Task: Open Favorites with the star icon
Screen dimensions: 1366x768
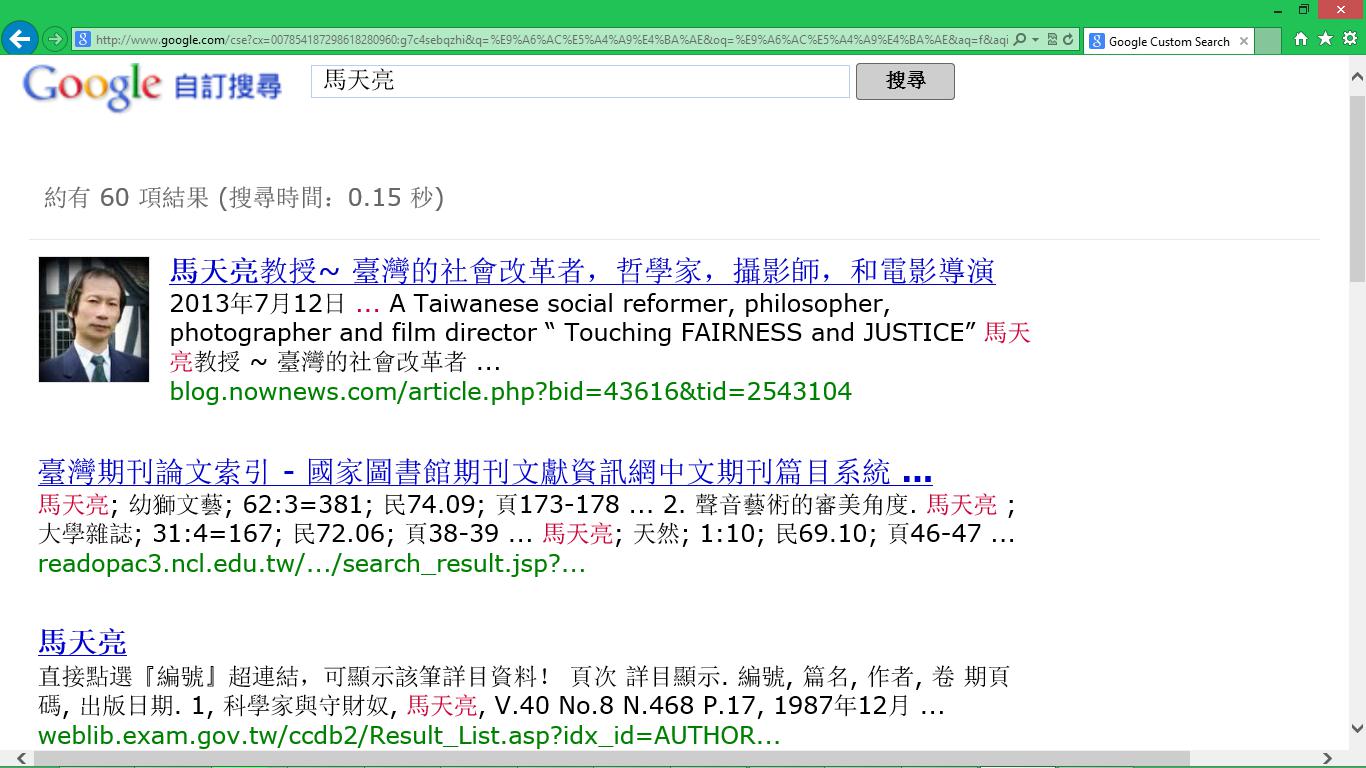Action: (1325, 39)
